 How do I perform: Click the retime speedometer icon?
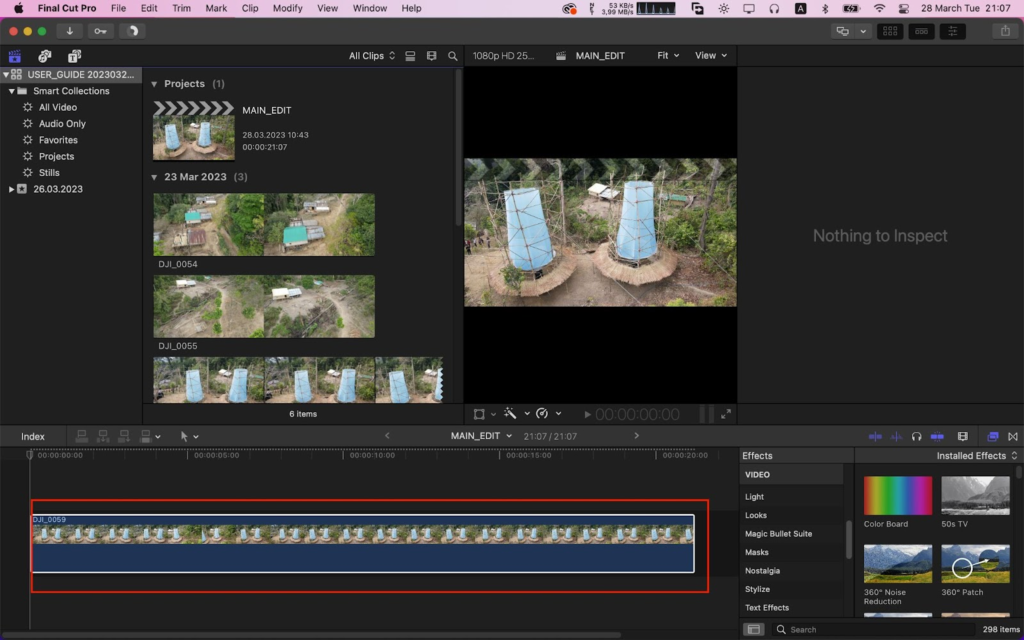[x=542, y=413]
